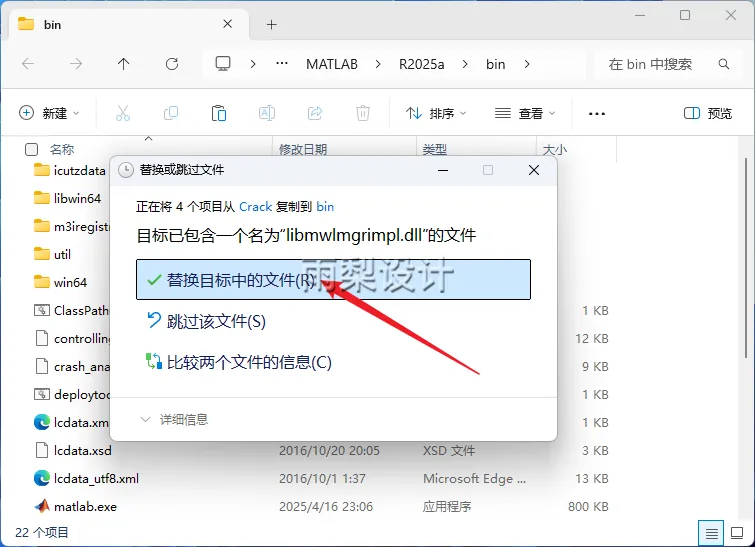Click the Rename icon in toolbar
Viewport: 755px width, 547px height.
click(x=267, y=113)
